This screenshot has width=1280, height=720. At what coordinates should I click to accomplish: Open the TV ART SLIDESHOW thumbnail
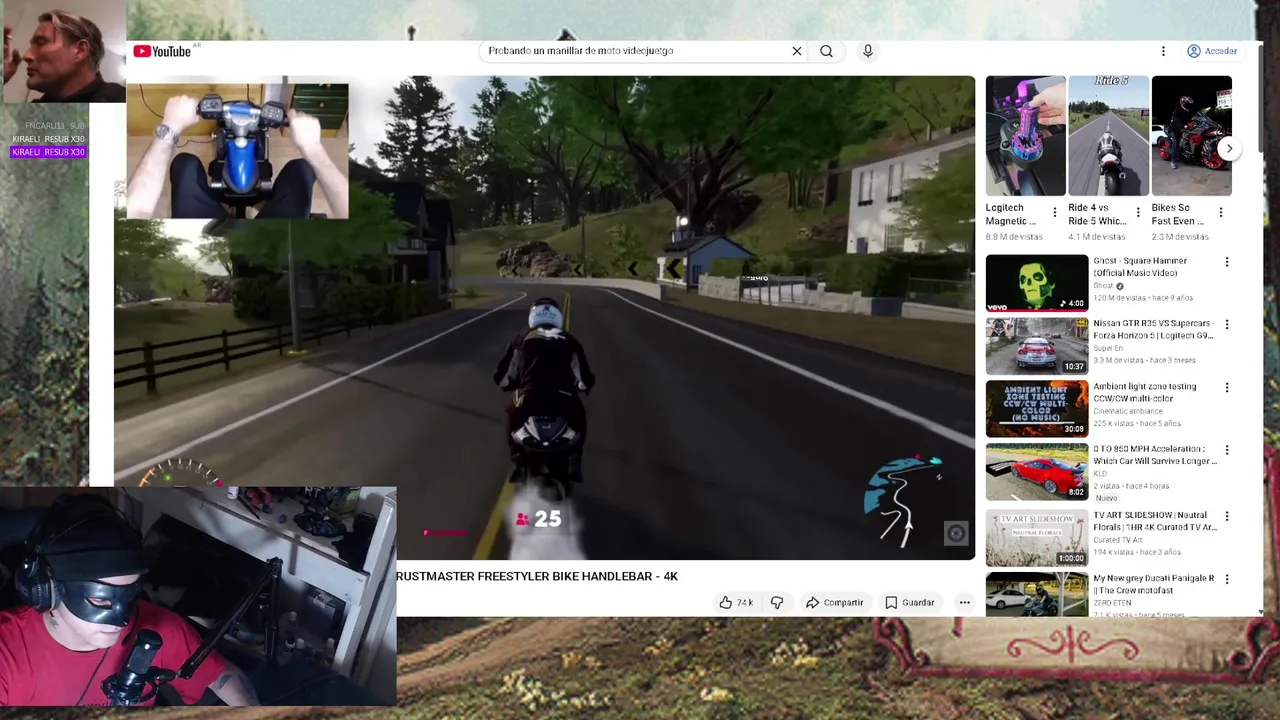click(1037, 538)
